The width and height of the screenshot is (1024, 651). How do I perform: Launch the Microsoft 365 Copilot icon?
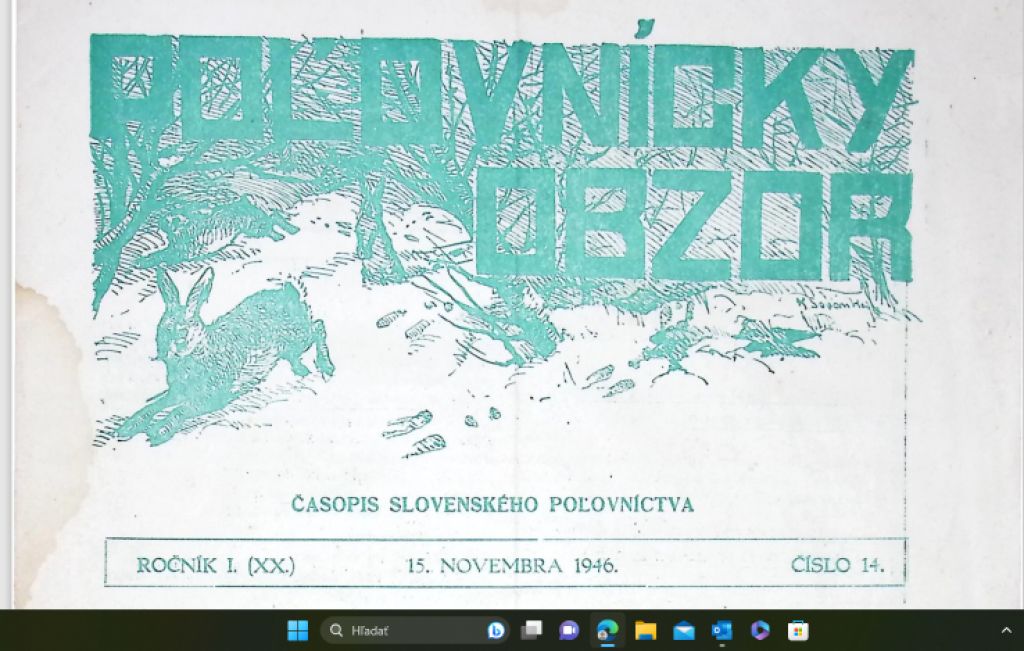point(760,630)
